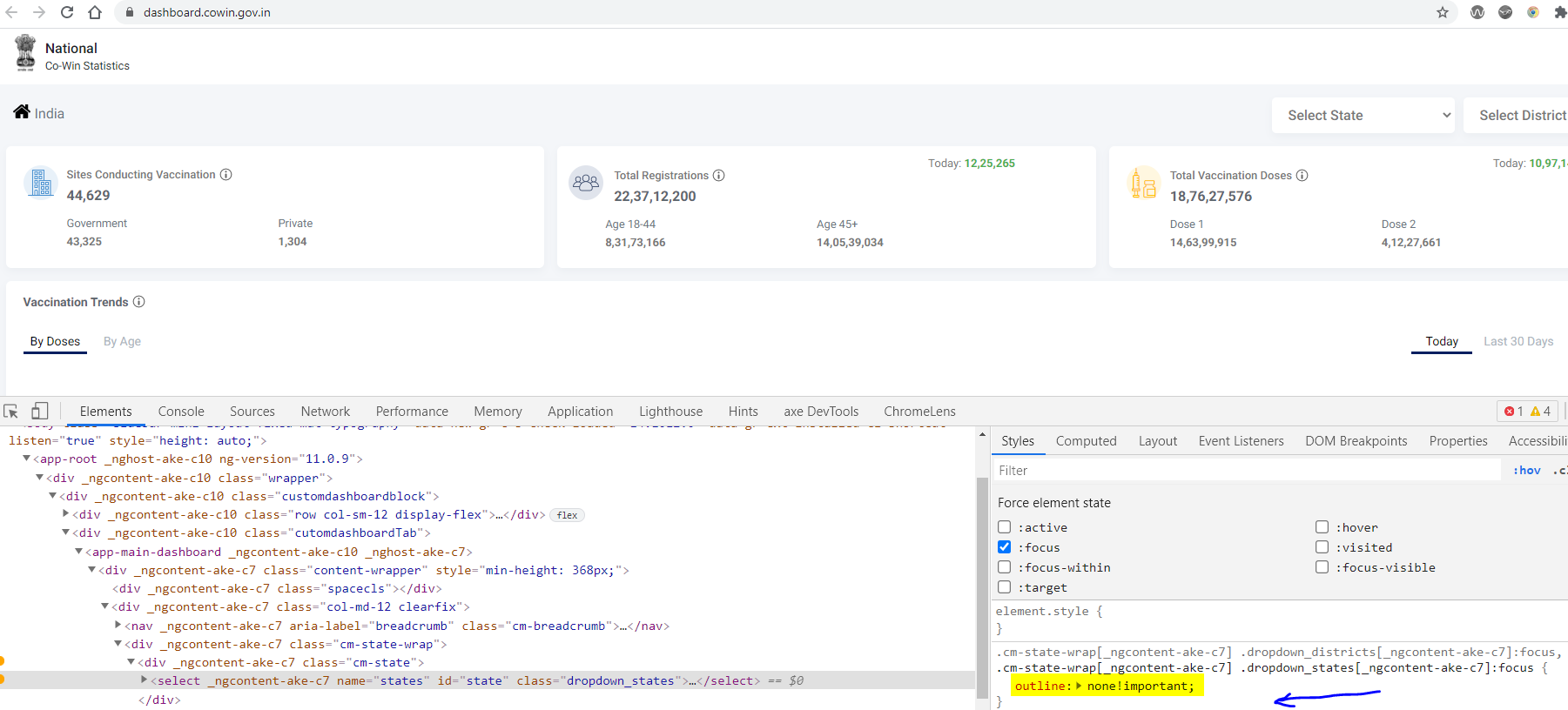Reload the page with the refresh icon
Viewport: 1568px width, 710px height.
67,12
